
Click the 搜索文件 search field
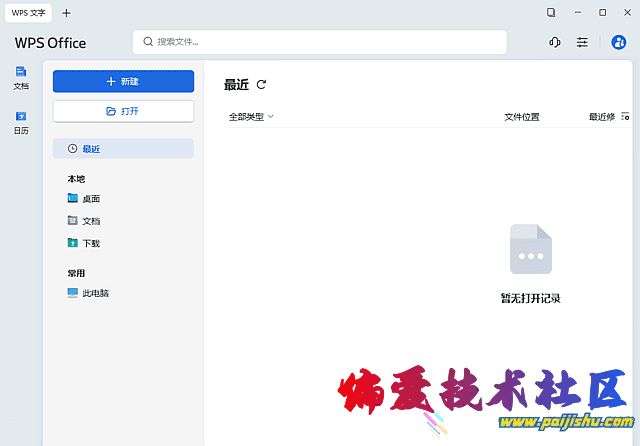320,42
